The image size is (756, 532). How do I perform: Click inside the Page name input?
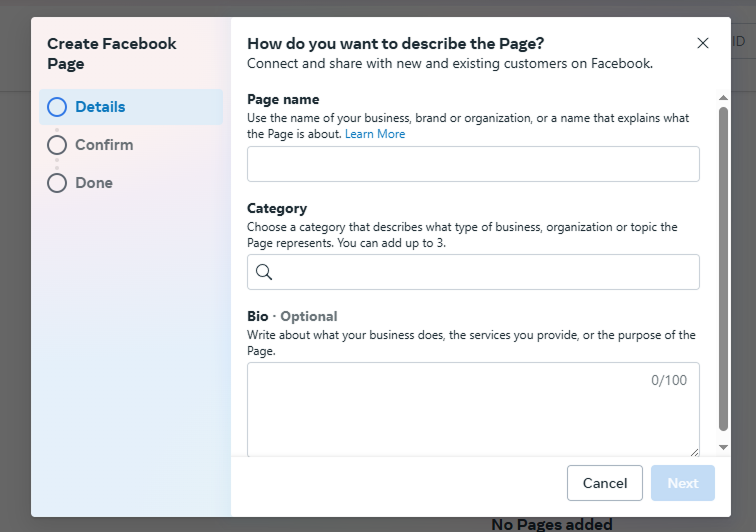click(473, 164)
